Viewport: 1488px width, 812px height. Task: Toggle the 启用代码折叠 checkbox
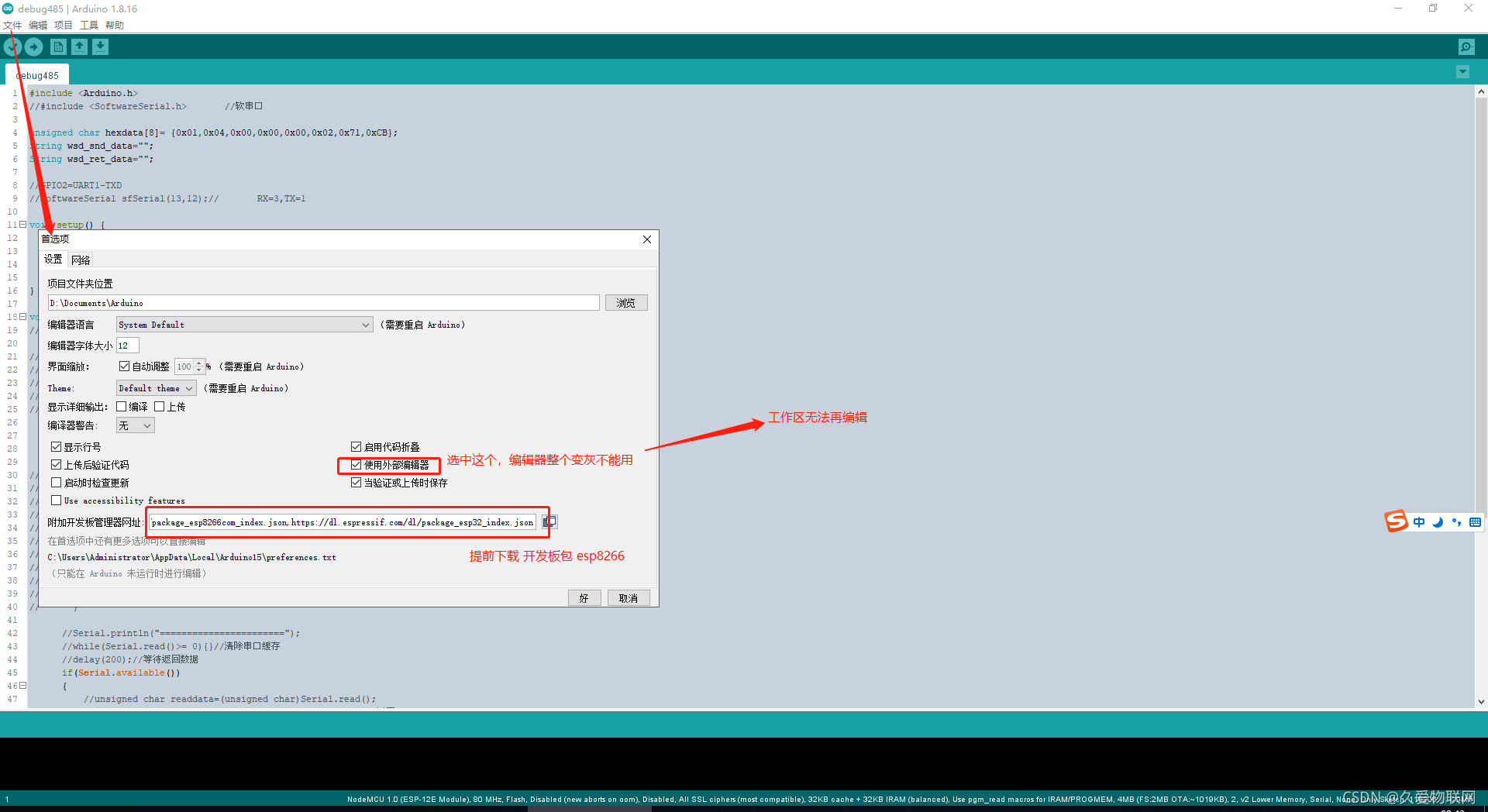356,447
